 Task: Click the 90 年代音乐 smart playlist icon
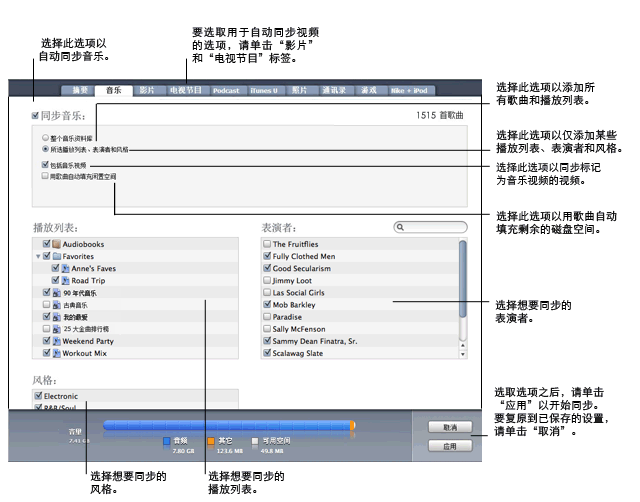pos(57,293)
